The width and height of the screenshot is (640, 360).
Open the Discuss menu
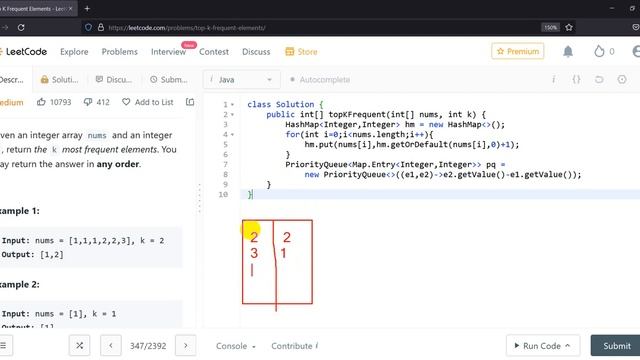coord(256,52)
